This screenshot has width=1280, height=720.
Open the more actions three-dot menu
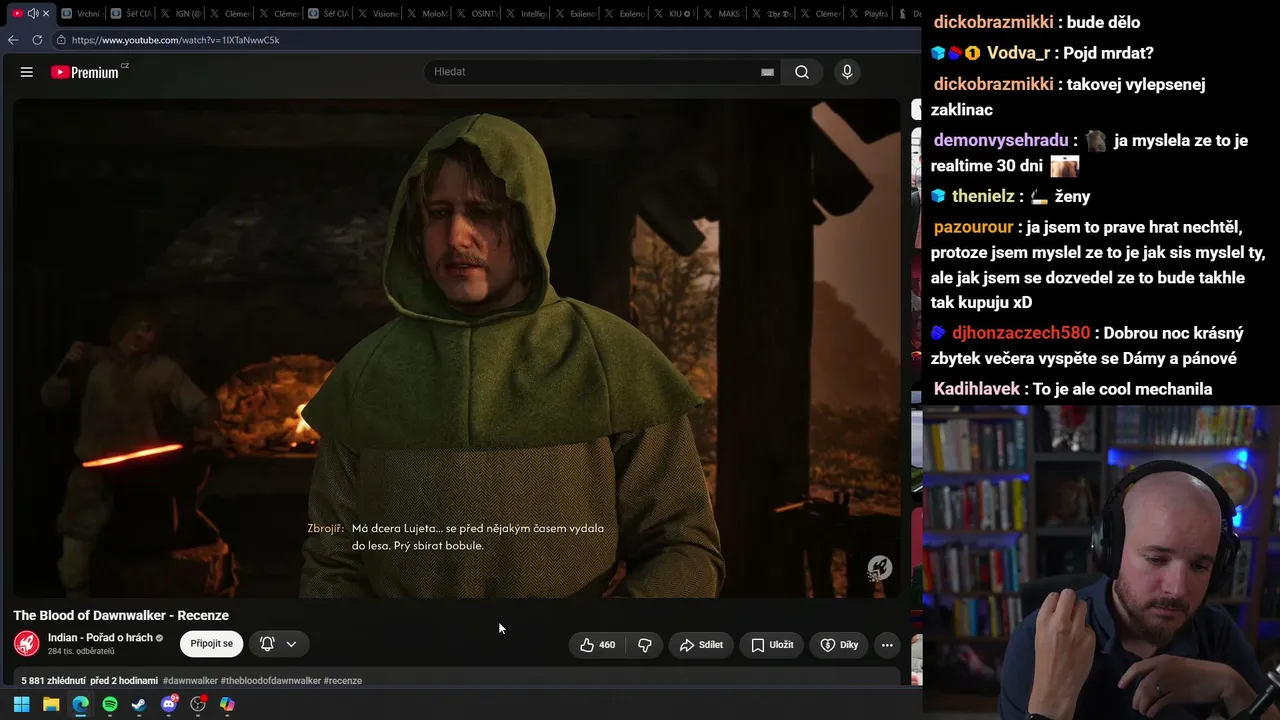tap(887, 645)
